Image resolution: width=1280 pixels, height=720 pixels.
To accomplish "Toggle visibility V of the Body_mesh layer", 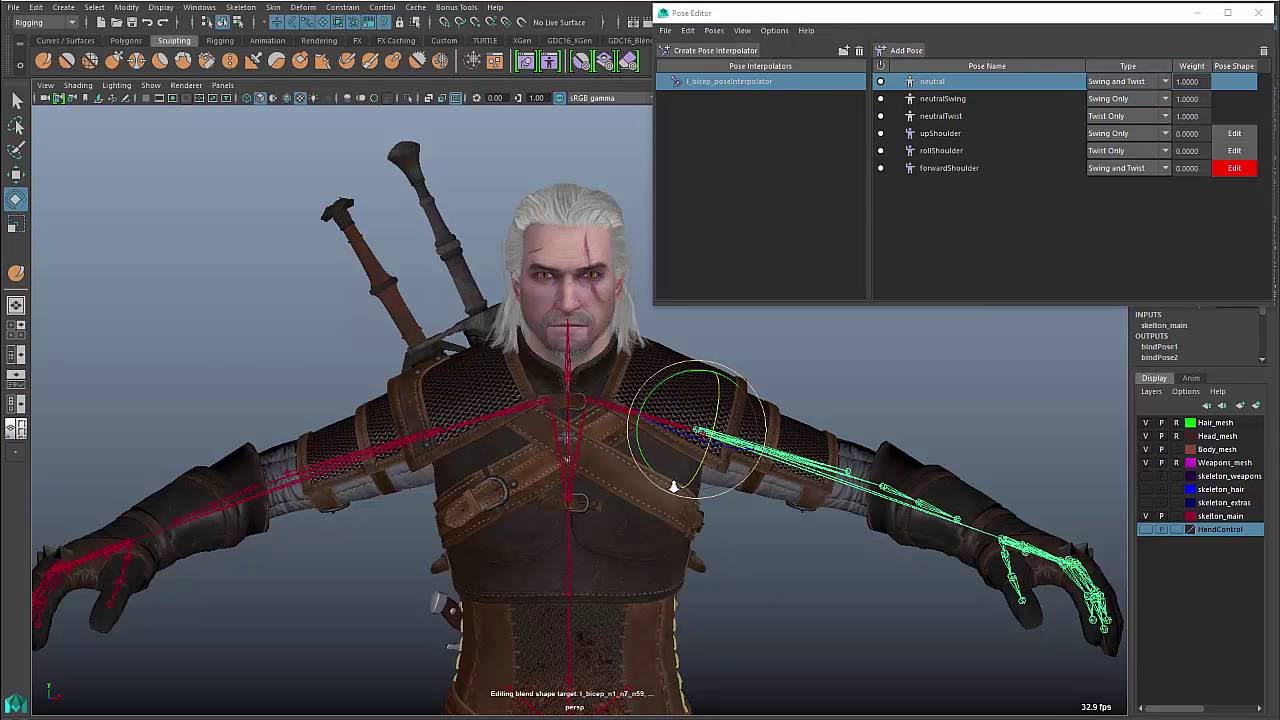I will [x=1146, y=449].
